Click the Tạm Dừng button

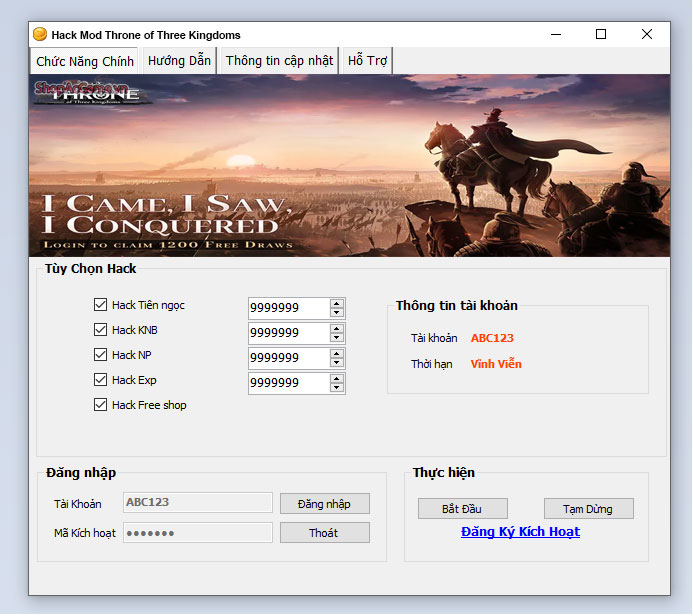589,509
